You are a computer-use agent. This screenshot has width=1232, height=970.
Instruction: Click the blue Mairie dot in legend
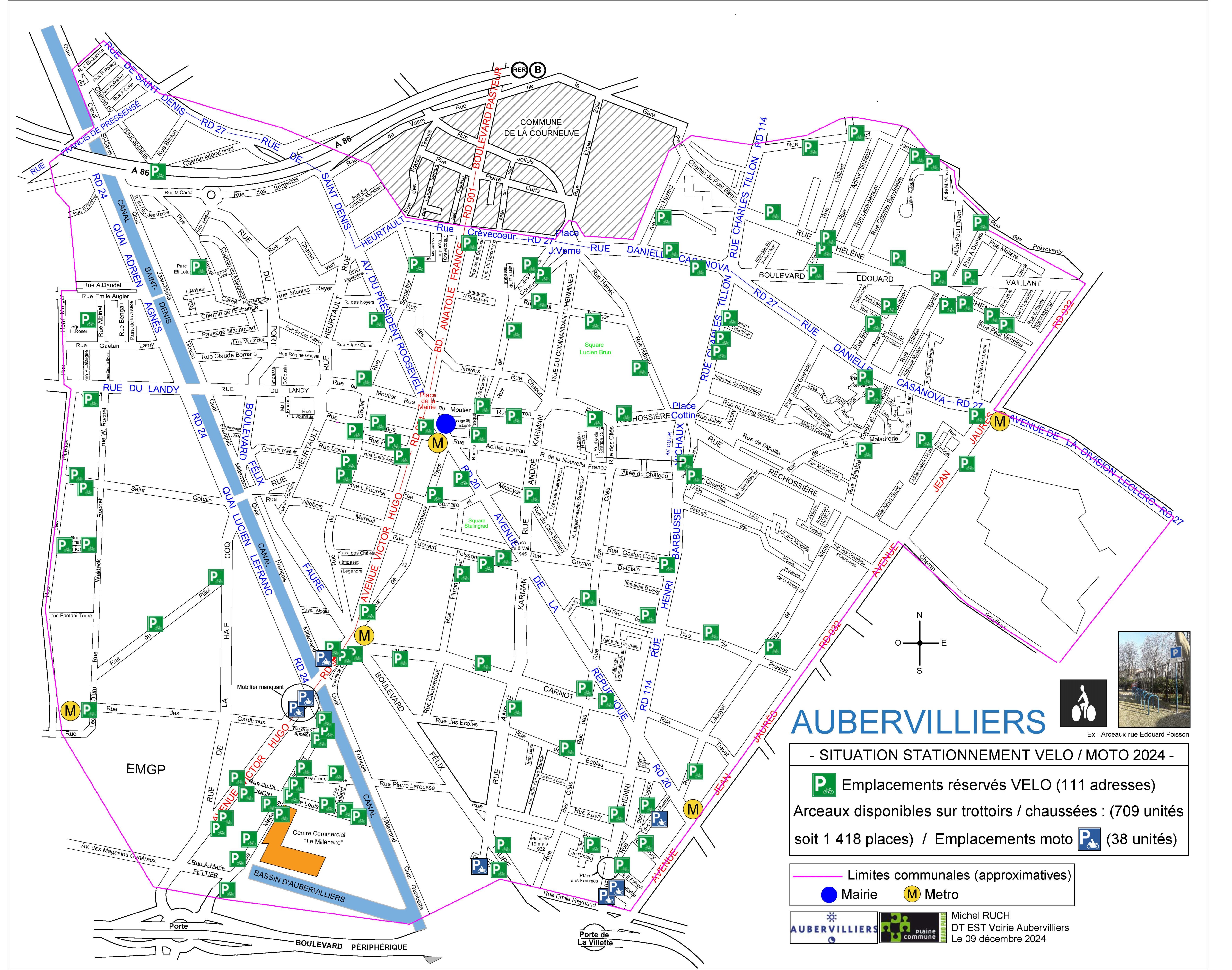829,895
